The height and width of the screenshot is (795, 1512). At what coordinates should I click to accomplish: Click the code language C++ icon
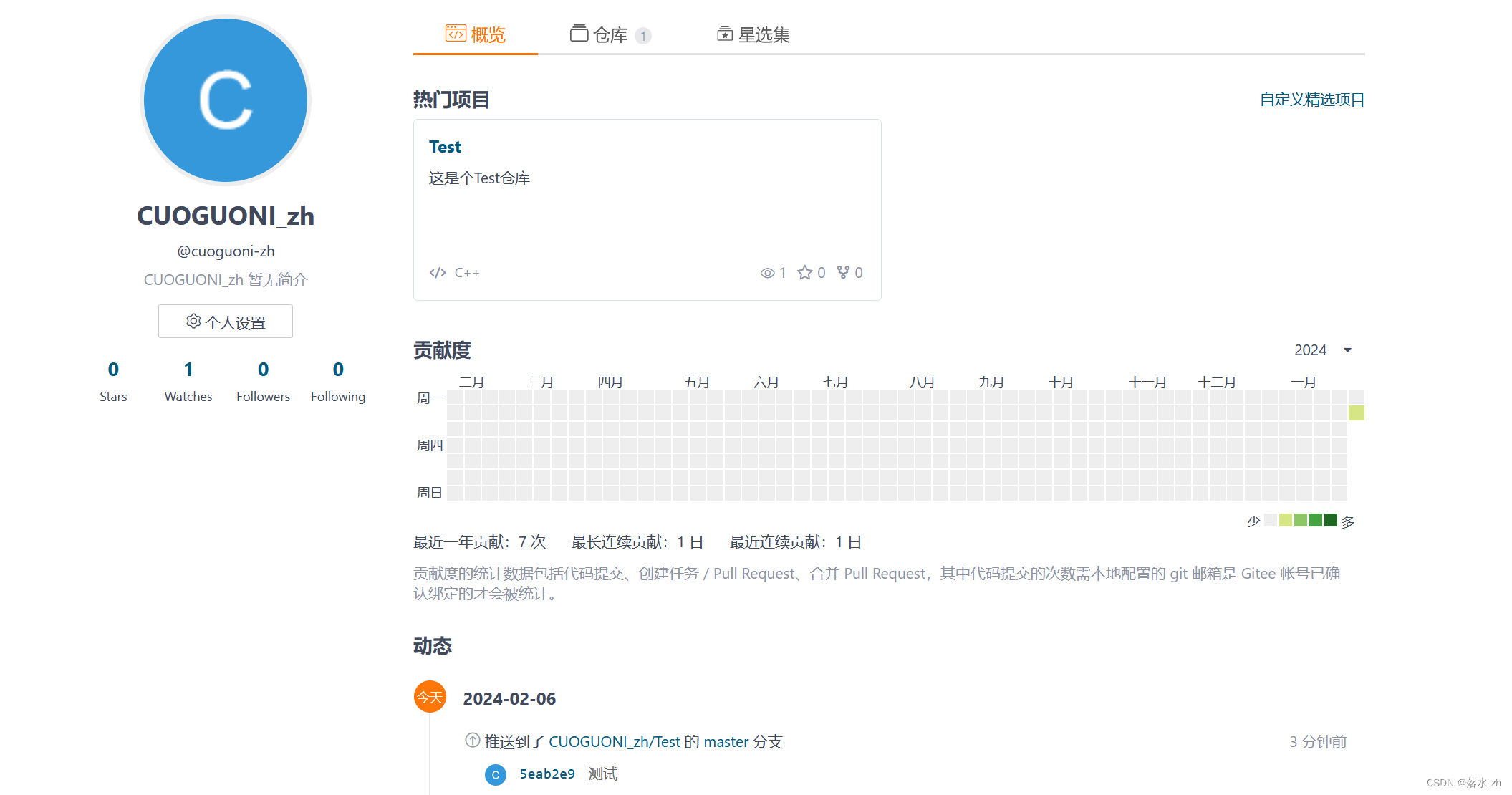tap(438, 272)
